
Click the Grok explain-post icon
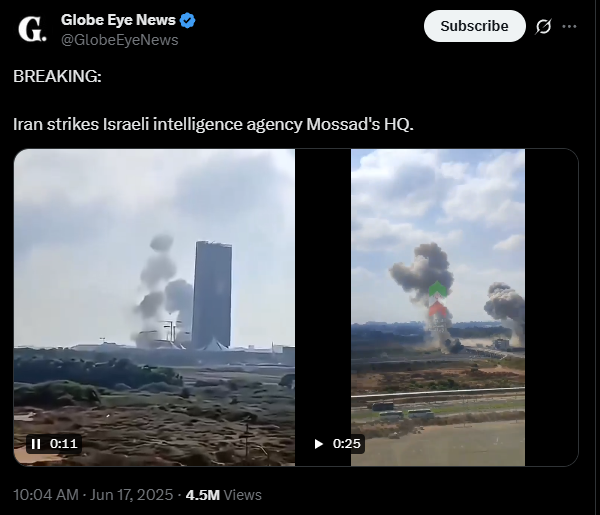(x=543, y=26)
